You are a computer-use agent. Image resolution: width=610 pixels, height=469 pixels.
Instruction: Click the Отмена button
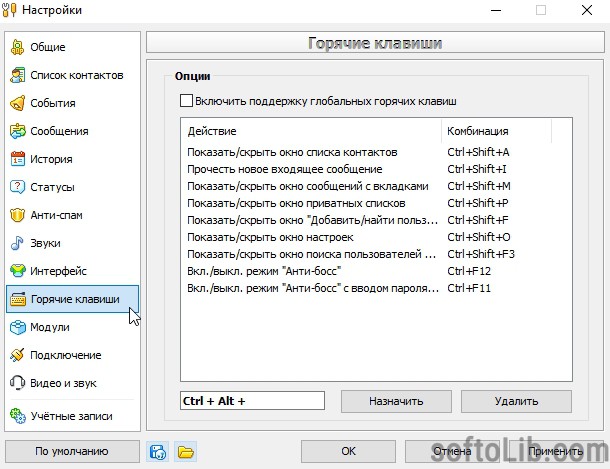pos(452,452)
